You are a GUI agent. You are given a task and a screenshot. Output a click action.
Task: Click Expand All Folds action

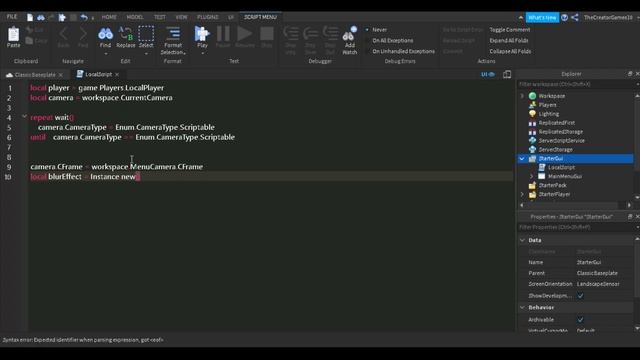(509, 40)
